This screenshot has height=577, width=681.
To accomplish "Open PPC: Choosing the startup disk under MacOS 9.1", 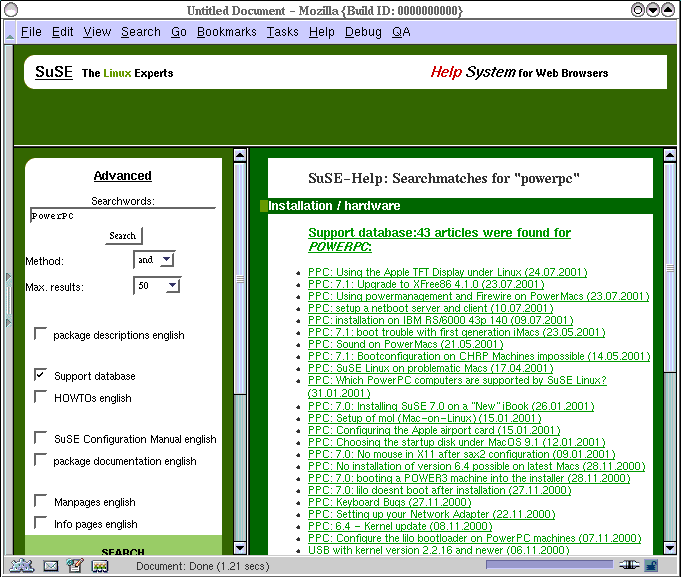I will [456, 442].
